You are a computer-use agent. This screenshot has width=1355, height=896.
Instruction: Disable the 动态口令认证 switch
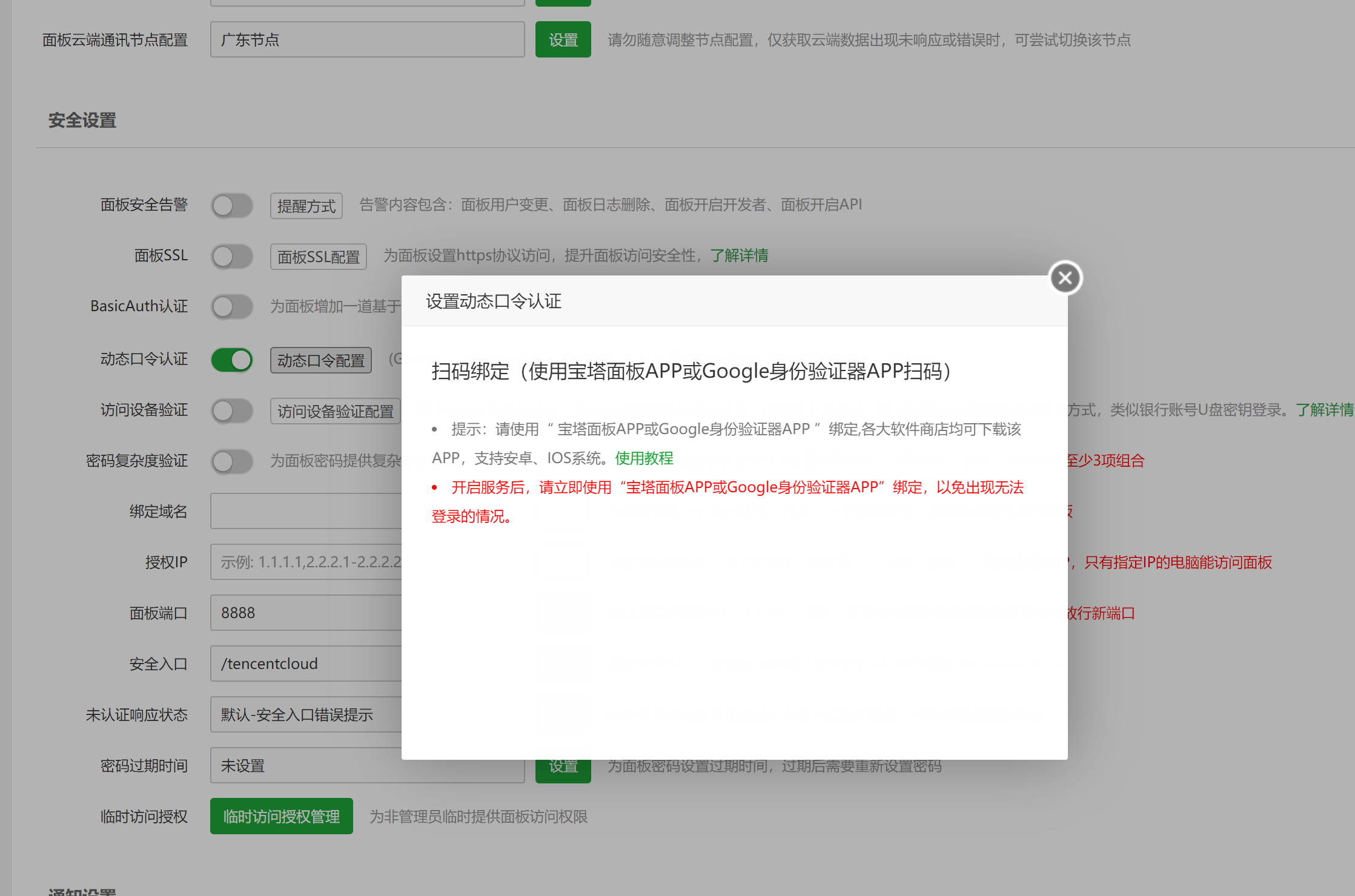point(232,360)
